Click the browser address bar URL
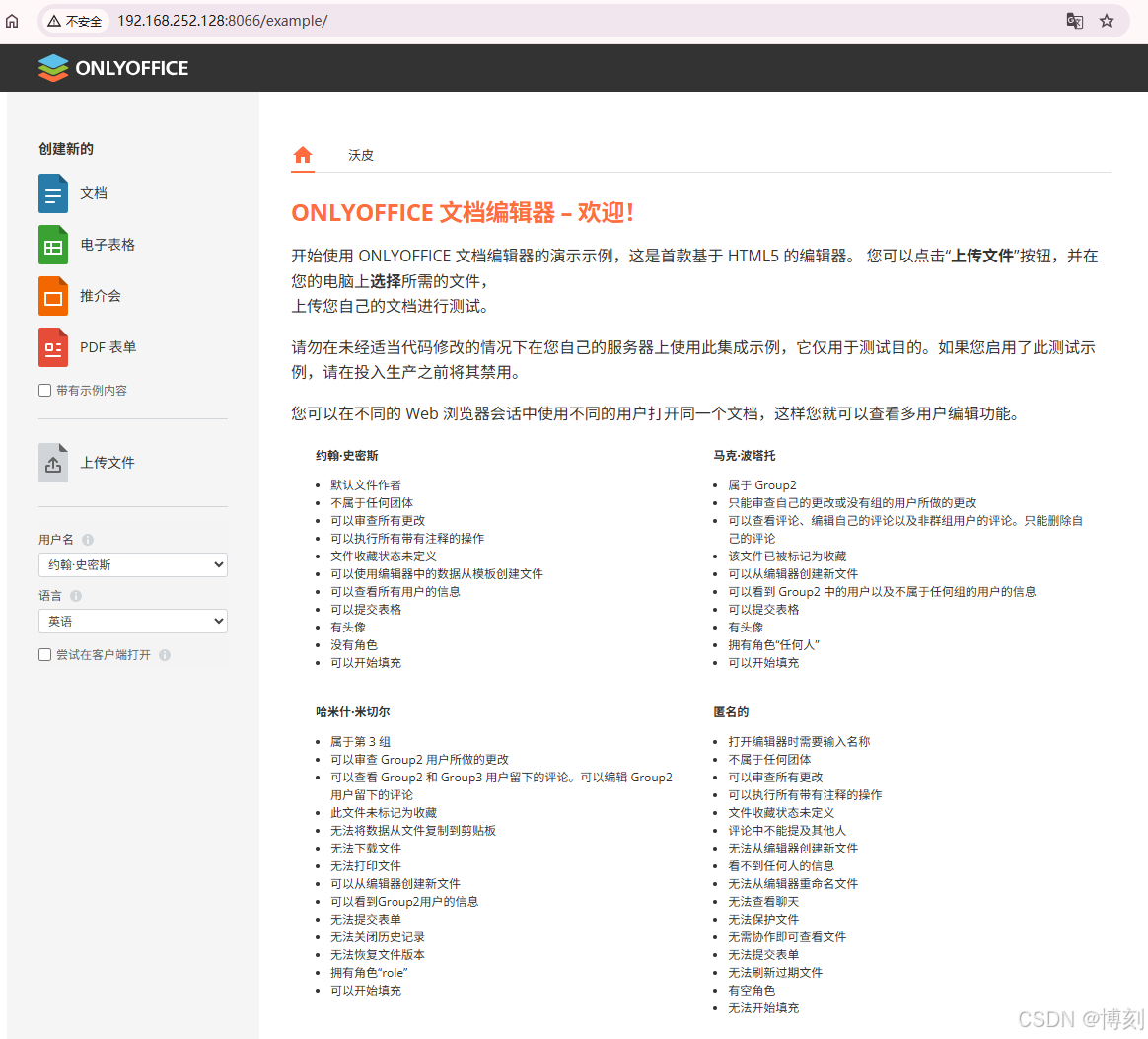Image resolution: width=1148 pixels, height=1039 pixels. tap(223, 21)
